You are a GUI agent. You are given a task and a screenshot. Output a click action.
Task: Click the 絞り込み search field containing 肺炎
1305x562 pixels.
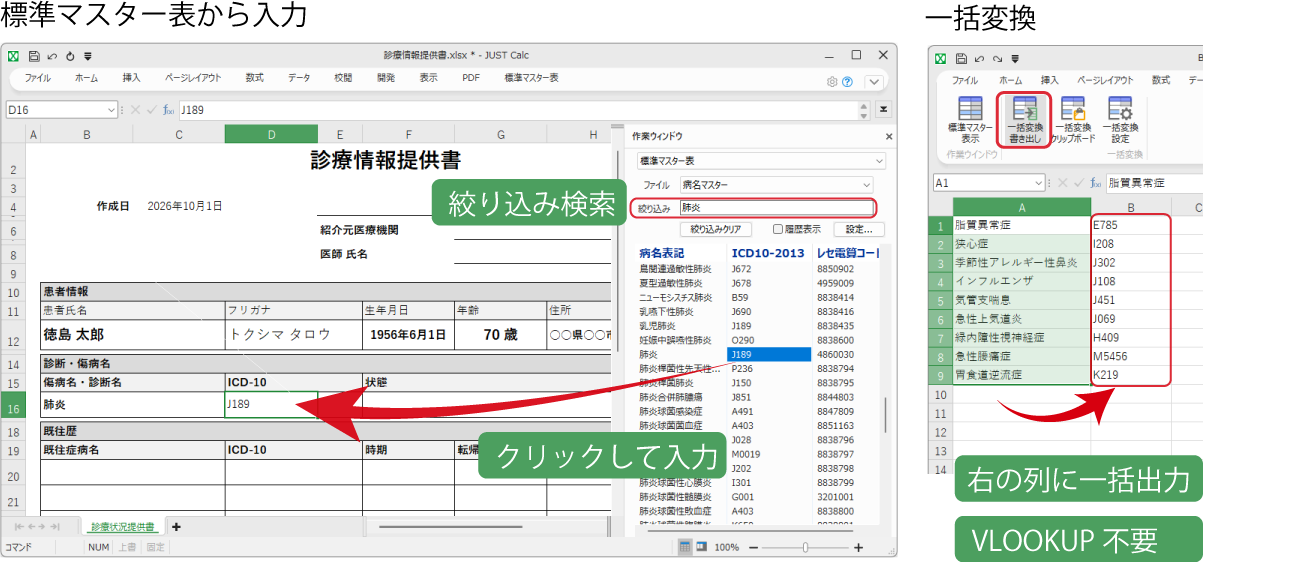777,208
